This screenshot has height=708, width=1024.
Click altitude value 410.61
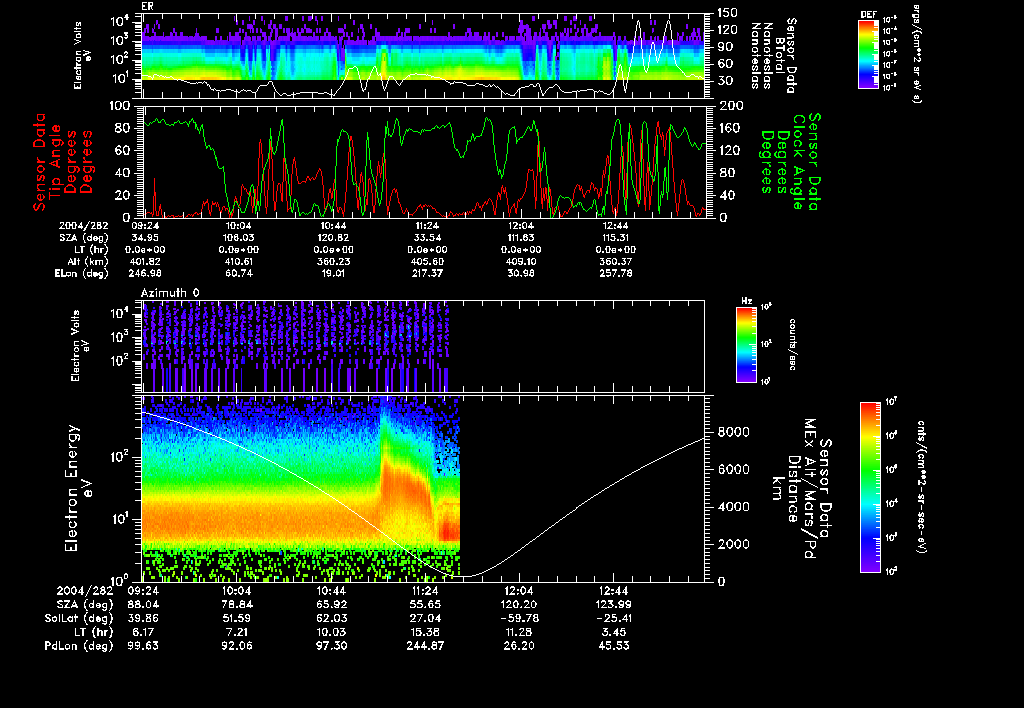click(x=239, y=261)
